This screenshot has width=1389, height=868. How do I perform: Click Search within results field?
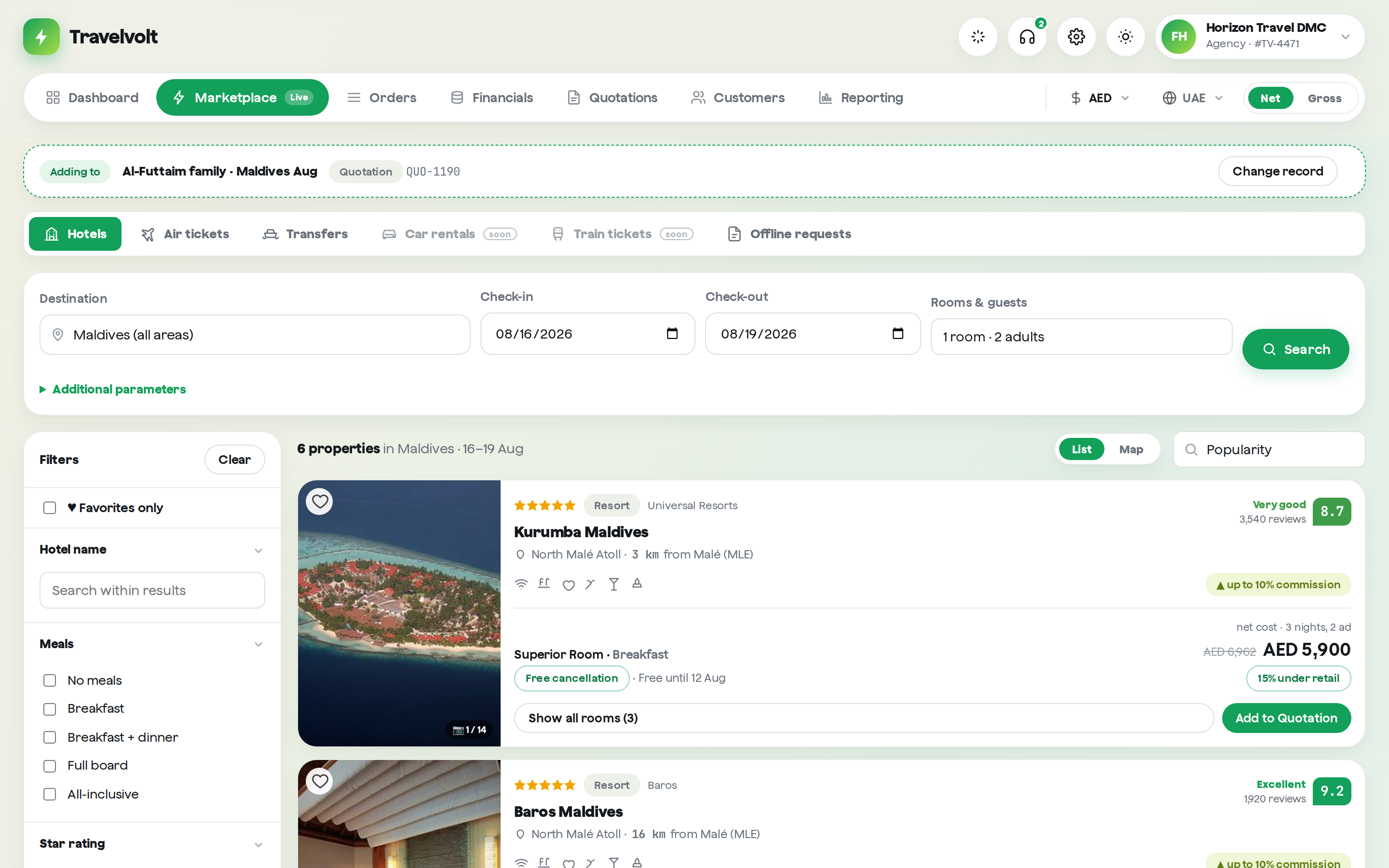pyautogui.click(x=152, y=590)
